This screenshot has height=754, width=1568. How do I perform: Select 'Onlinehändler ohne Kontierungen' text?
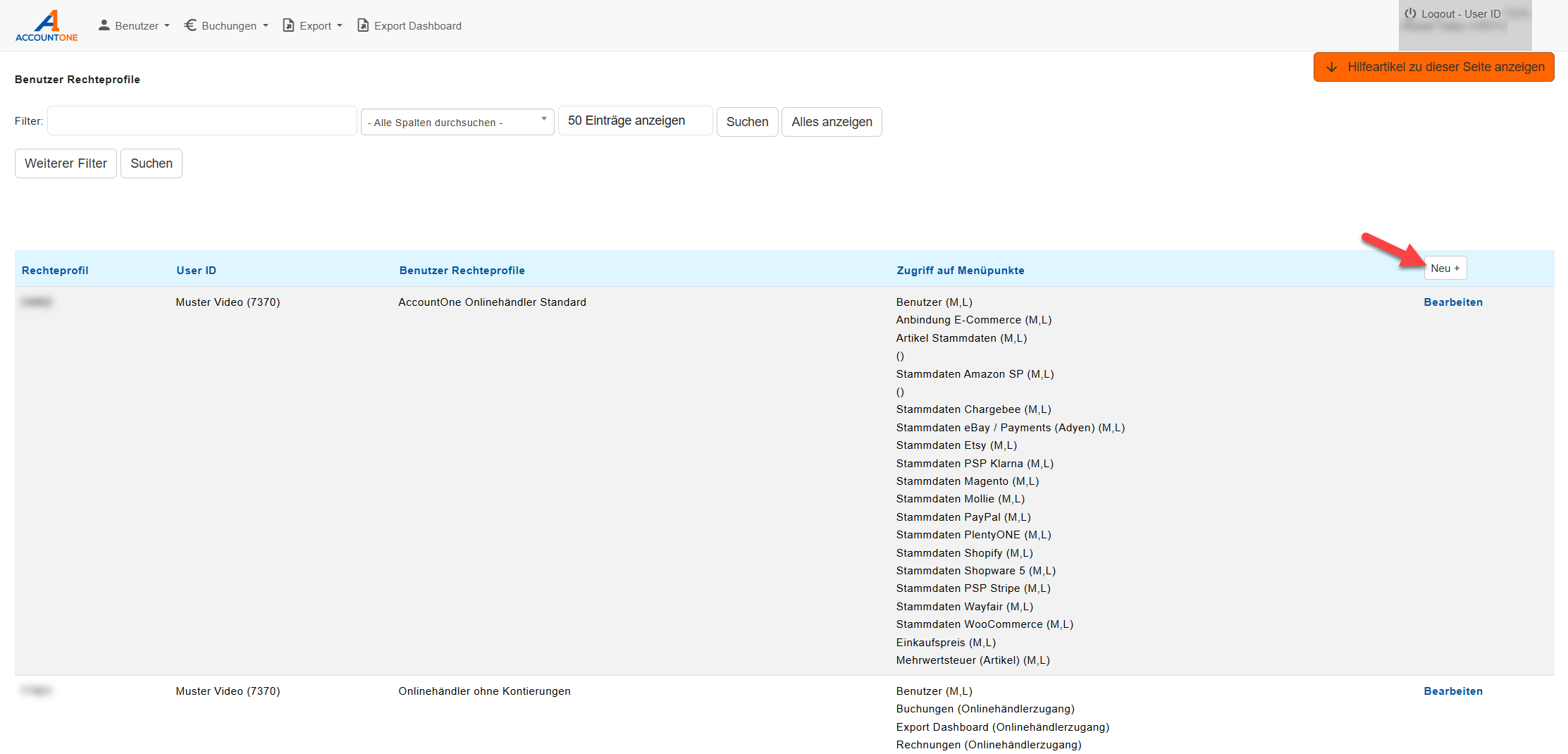[484, 691]
